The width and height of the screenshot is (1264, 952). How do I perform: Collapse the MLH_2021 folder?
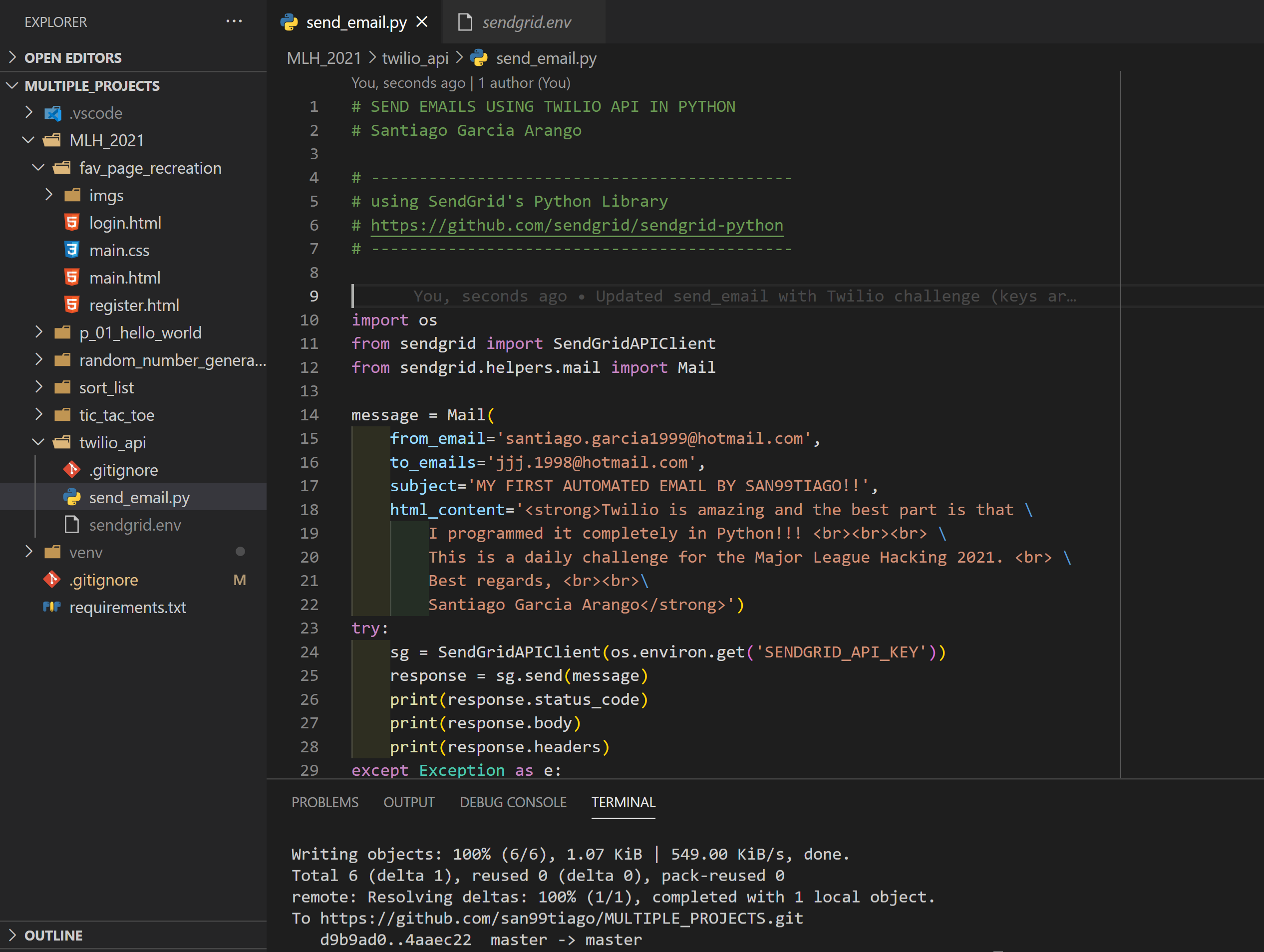(28, 140)
